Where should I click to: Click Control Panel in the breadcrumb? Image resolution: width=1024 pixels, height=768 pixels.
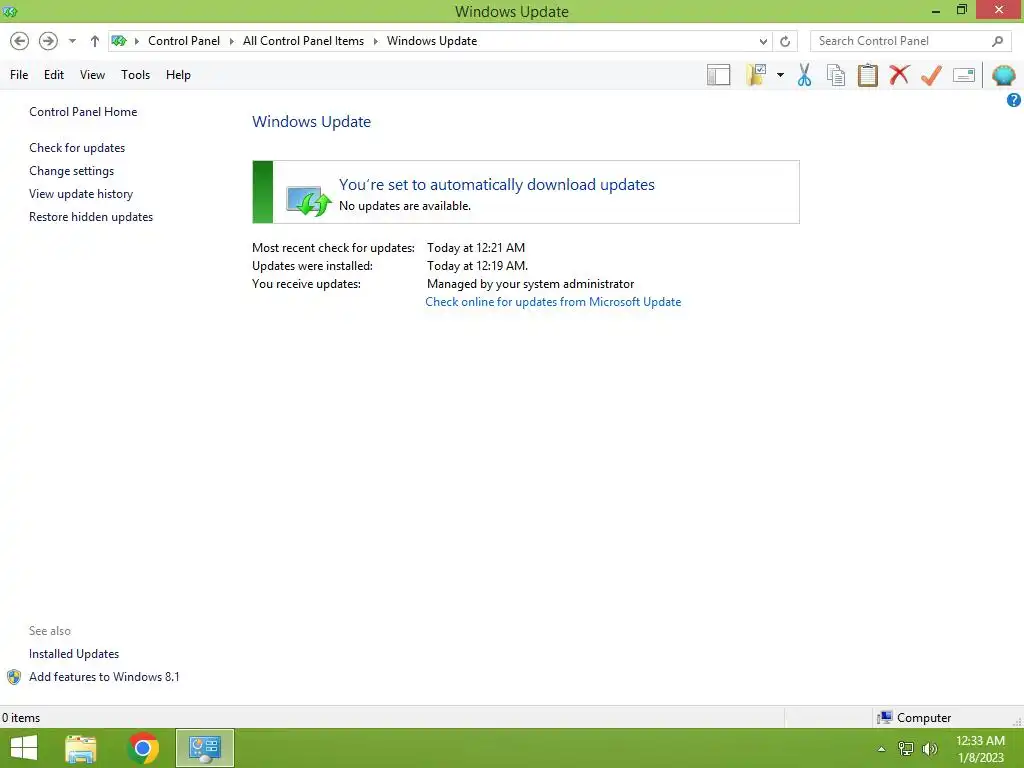click(184, 41)
